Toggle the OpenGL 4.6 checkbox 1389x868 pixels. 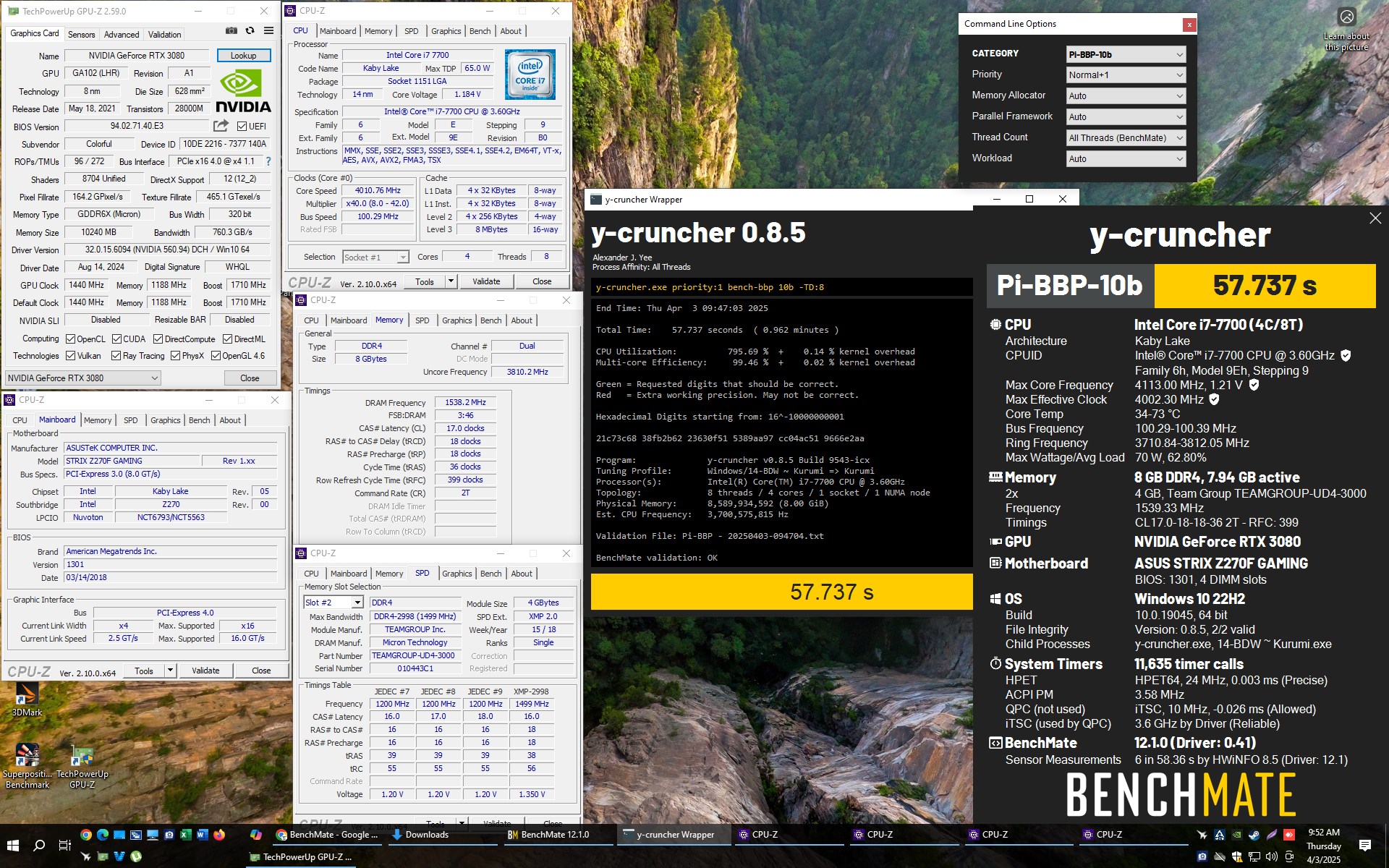(216, 356)
